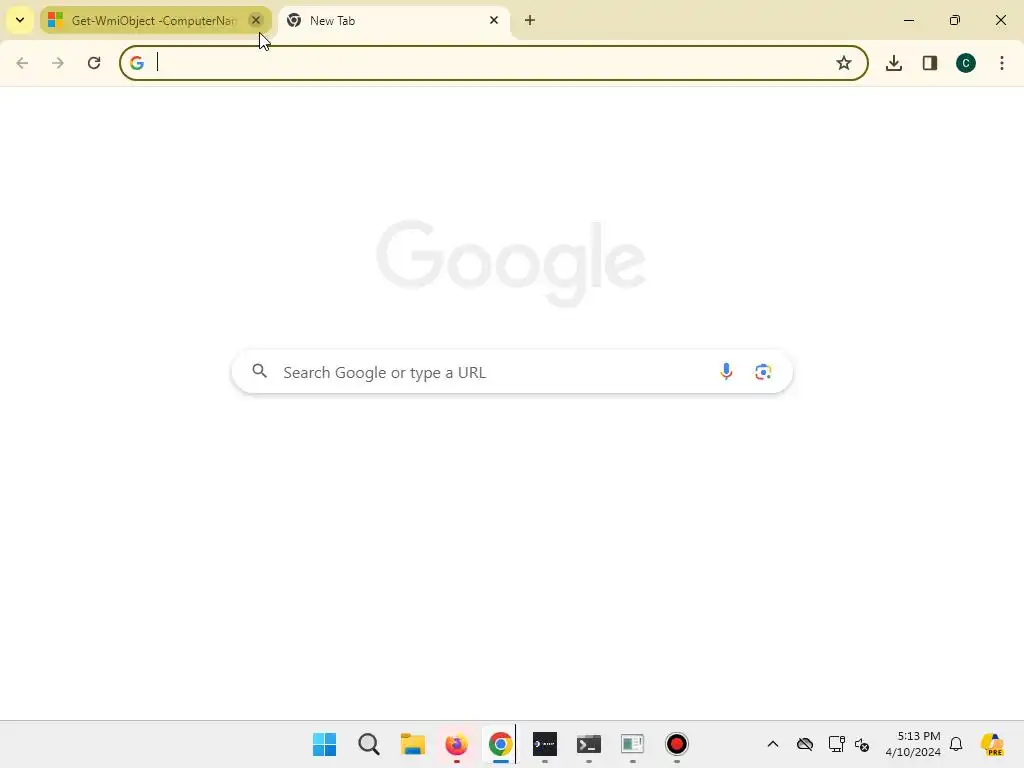This screenshot has height=768, width=1024.
Task: Bookmark this tab with the star icon
Action: click(x=844, y=63)
